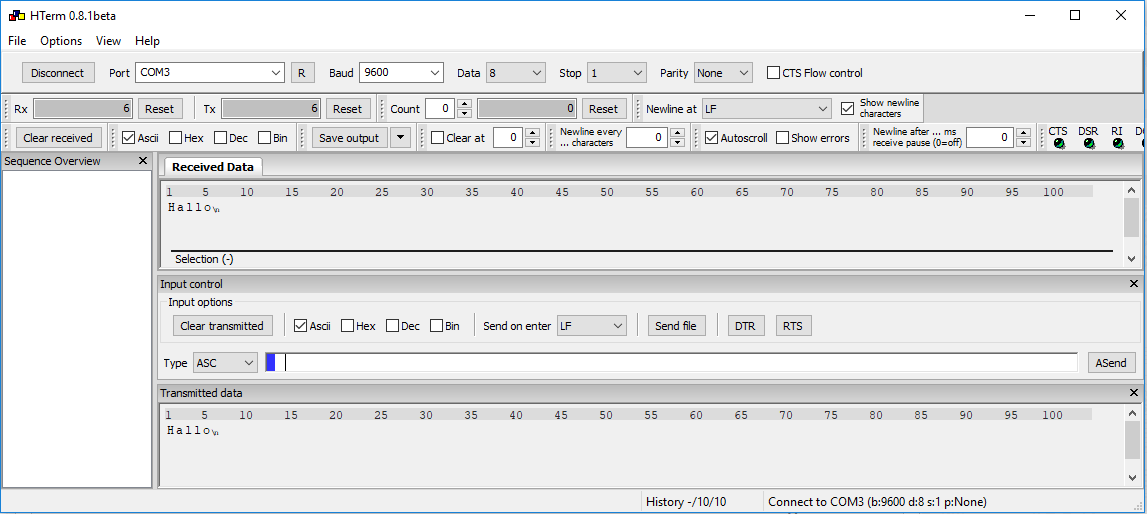Open the Options menu
1147x514 pixels.
click(x=61, y=41)
